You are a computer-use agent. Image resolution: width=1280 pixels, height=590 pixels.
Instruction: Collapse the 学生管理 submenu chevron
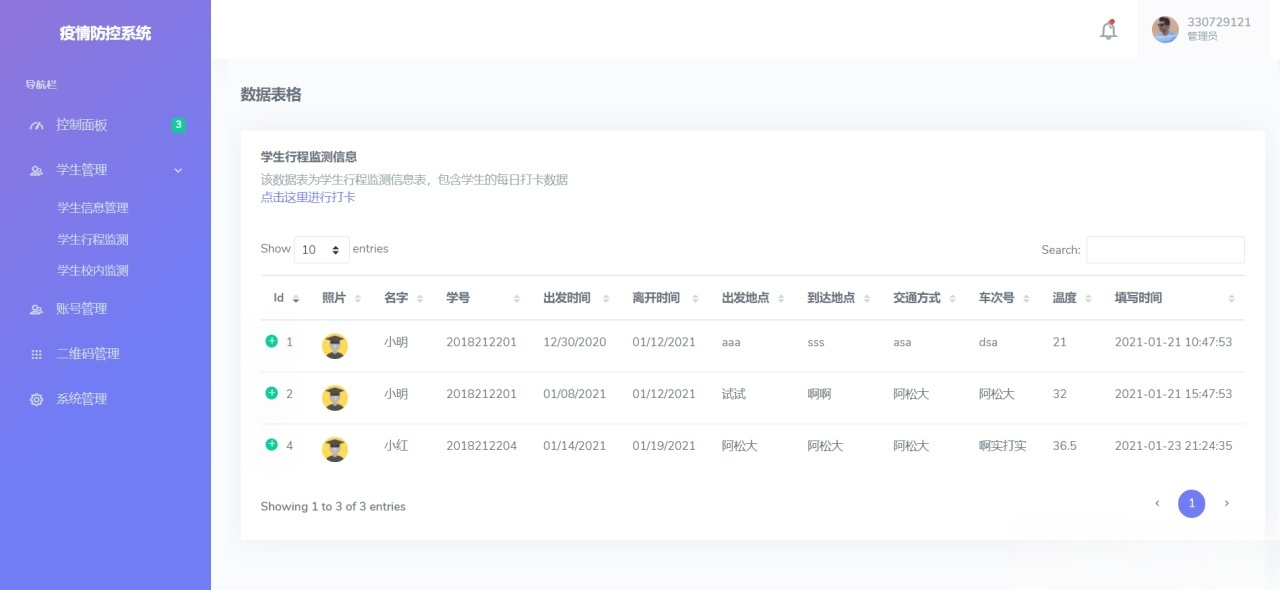pyautogui.click(x=178, y=170)
